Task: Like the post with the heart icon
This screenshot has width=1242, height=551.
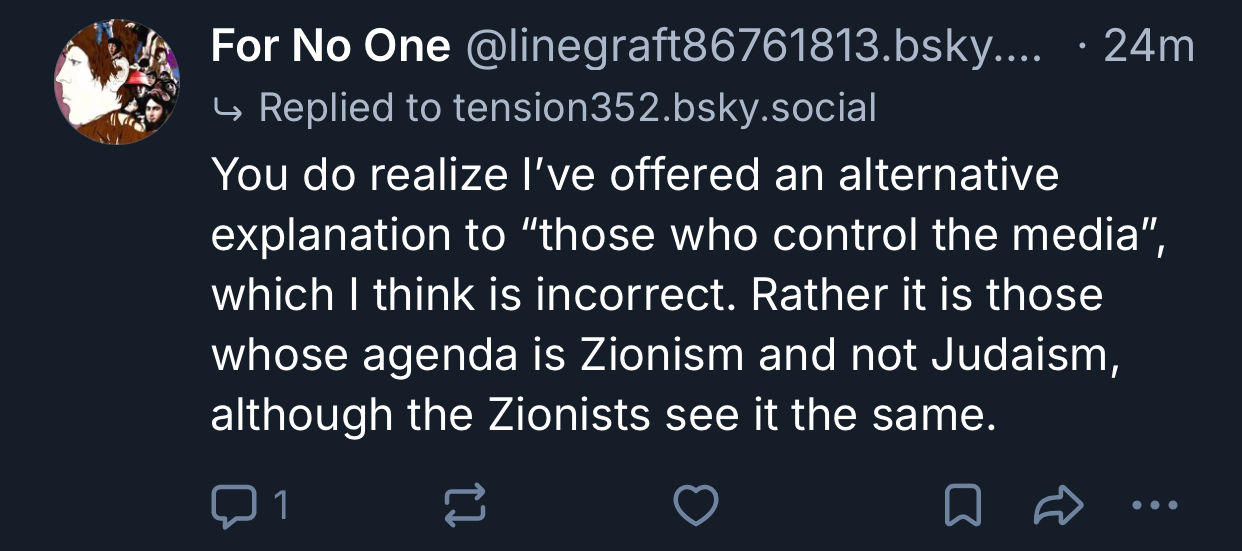Action: (695, 506)
